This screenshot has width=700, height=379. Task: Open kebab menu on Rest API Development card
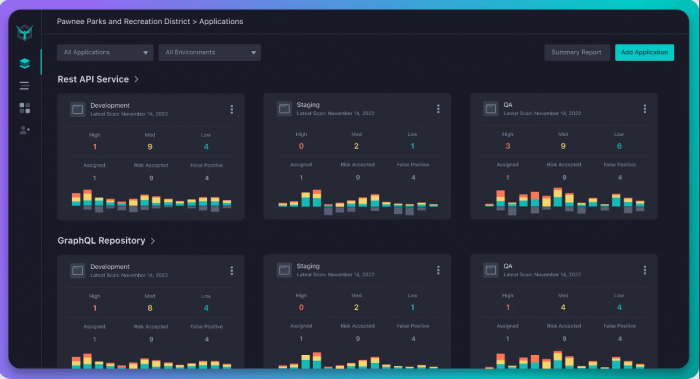click(x=231, y=109)
